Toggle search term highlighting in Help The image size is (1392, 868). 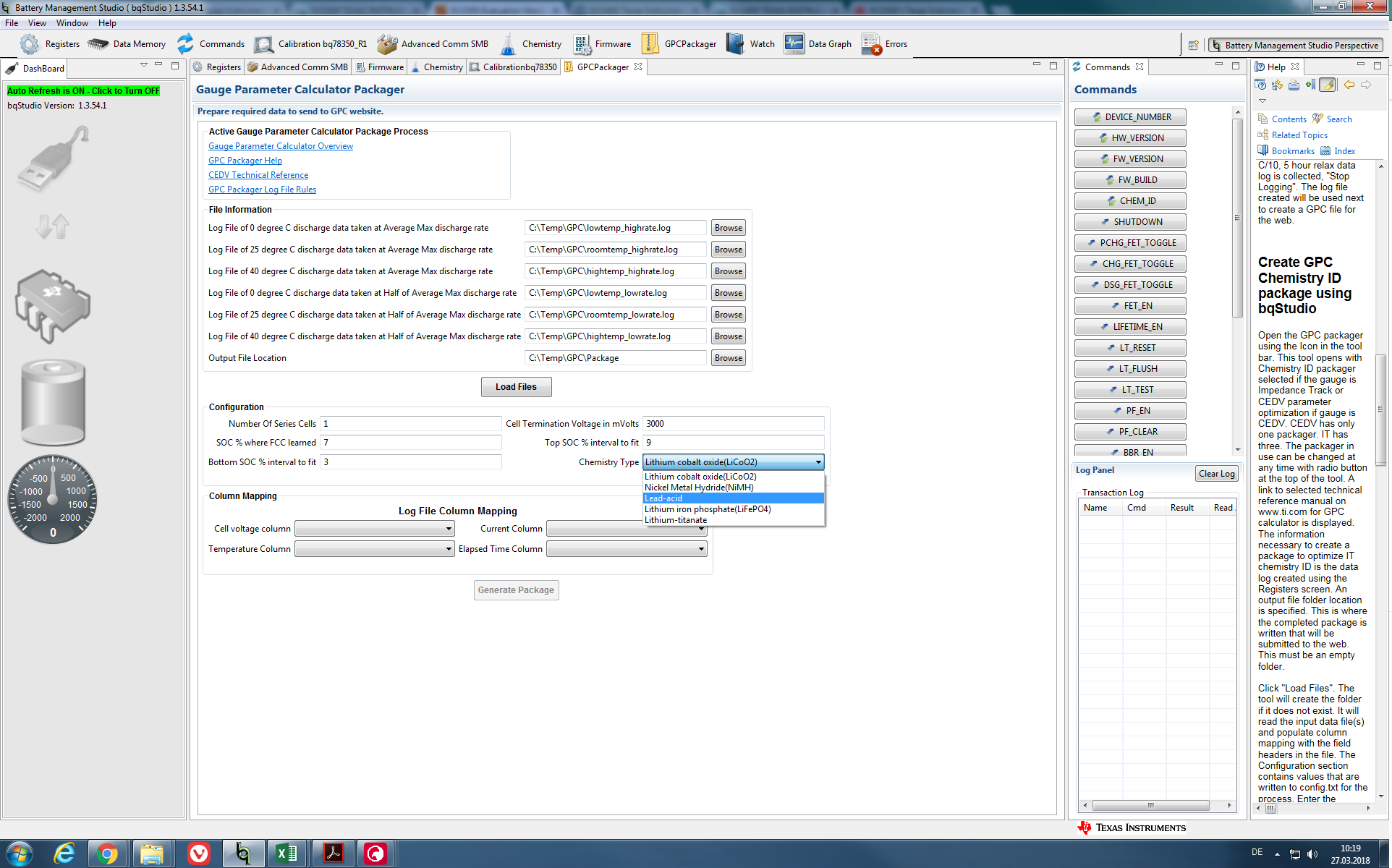coord(1328,85)
